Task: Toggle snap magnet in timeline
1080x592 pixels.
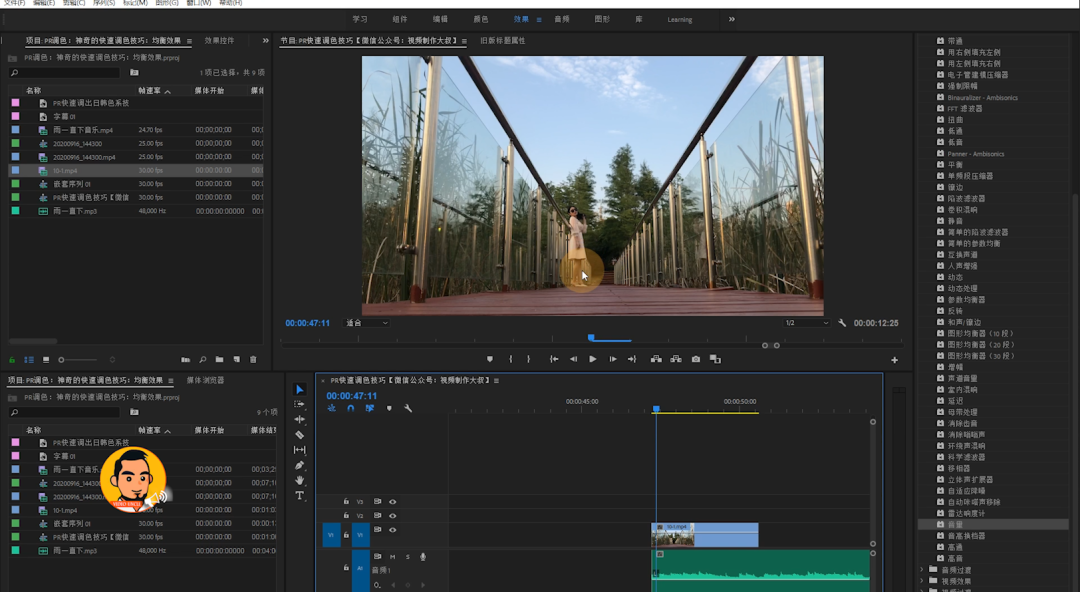Action: coord(351,409)
